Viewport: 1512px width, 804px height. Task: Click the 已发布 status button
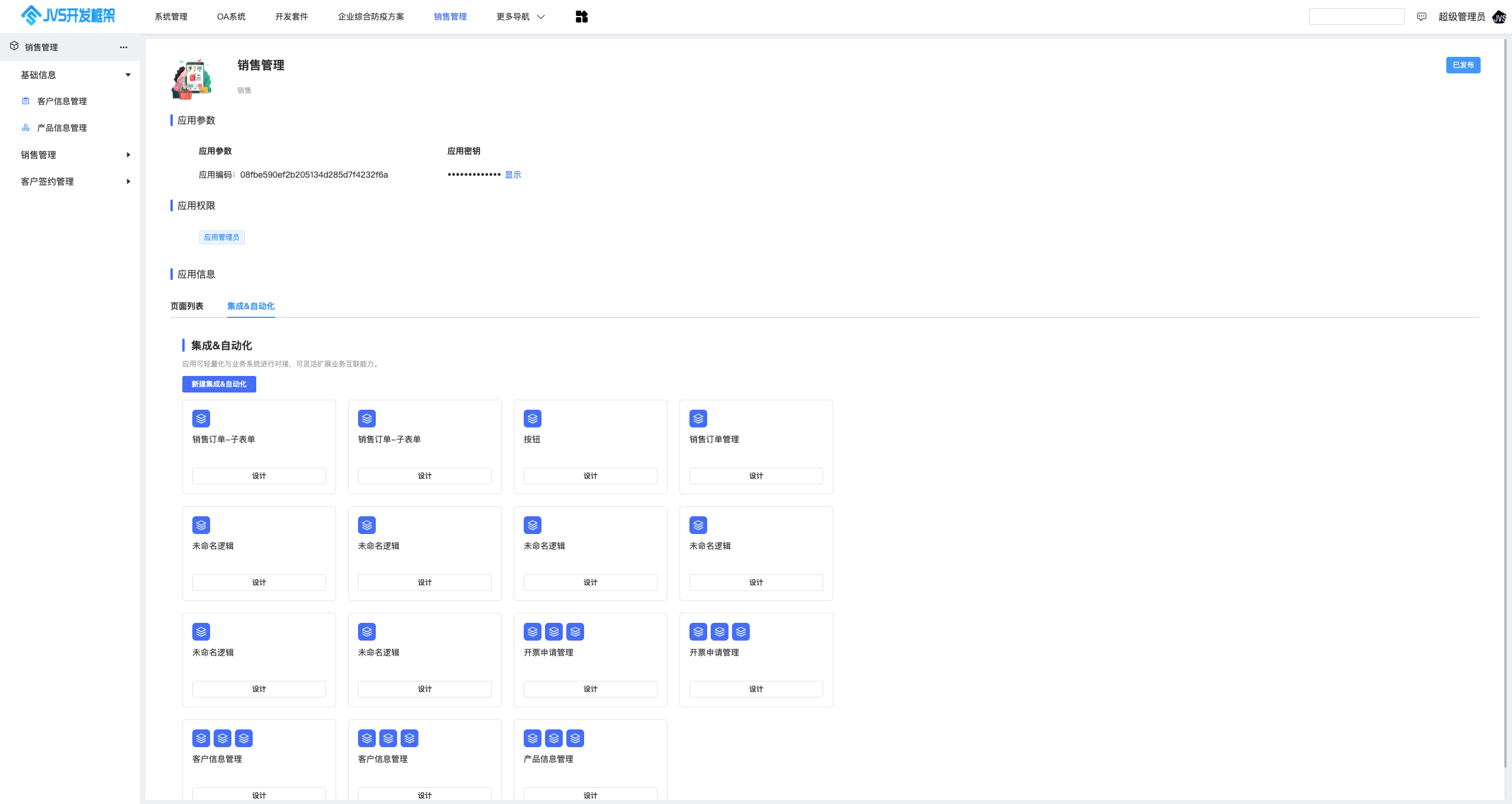1462,65
